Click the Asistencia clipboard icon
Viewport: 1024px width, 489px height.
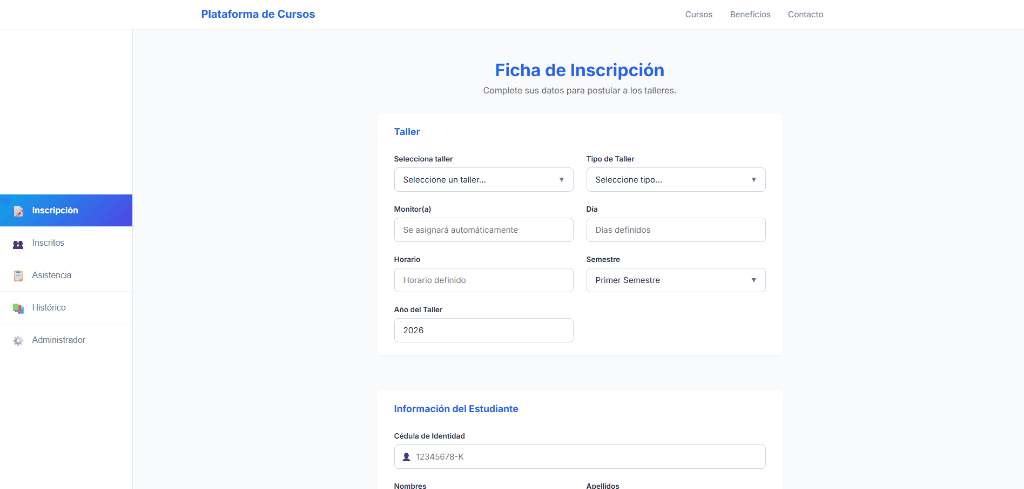tap(18, 276)
